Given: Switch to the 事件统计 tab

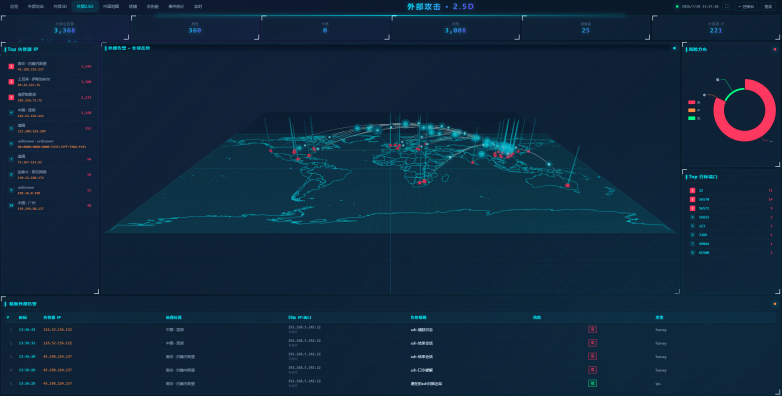Looking at the screenshot, I should click(x=176, y=6).
